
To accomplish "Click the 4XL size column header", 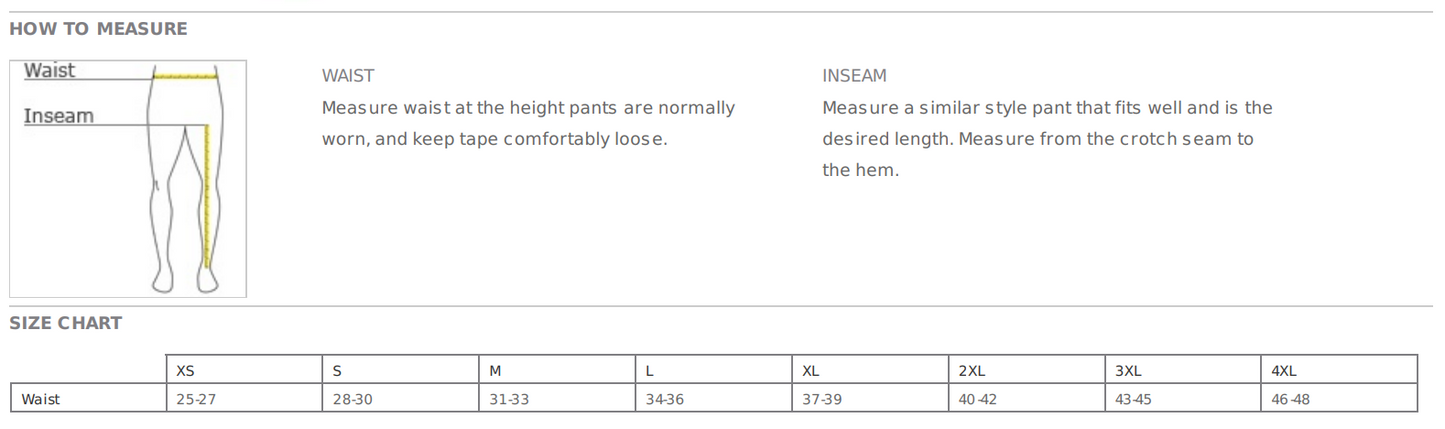I will pos(1284,371).
